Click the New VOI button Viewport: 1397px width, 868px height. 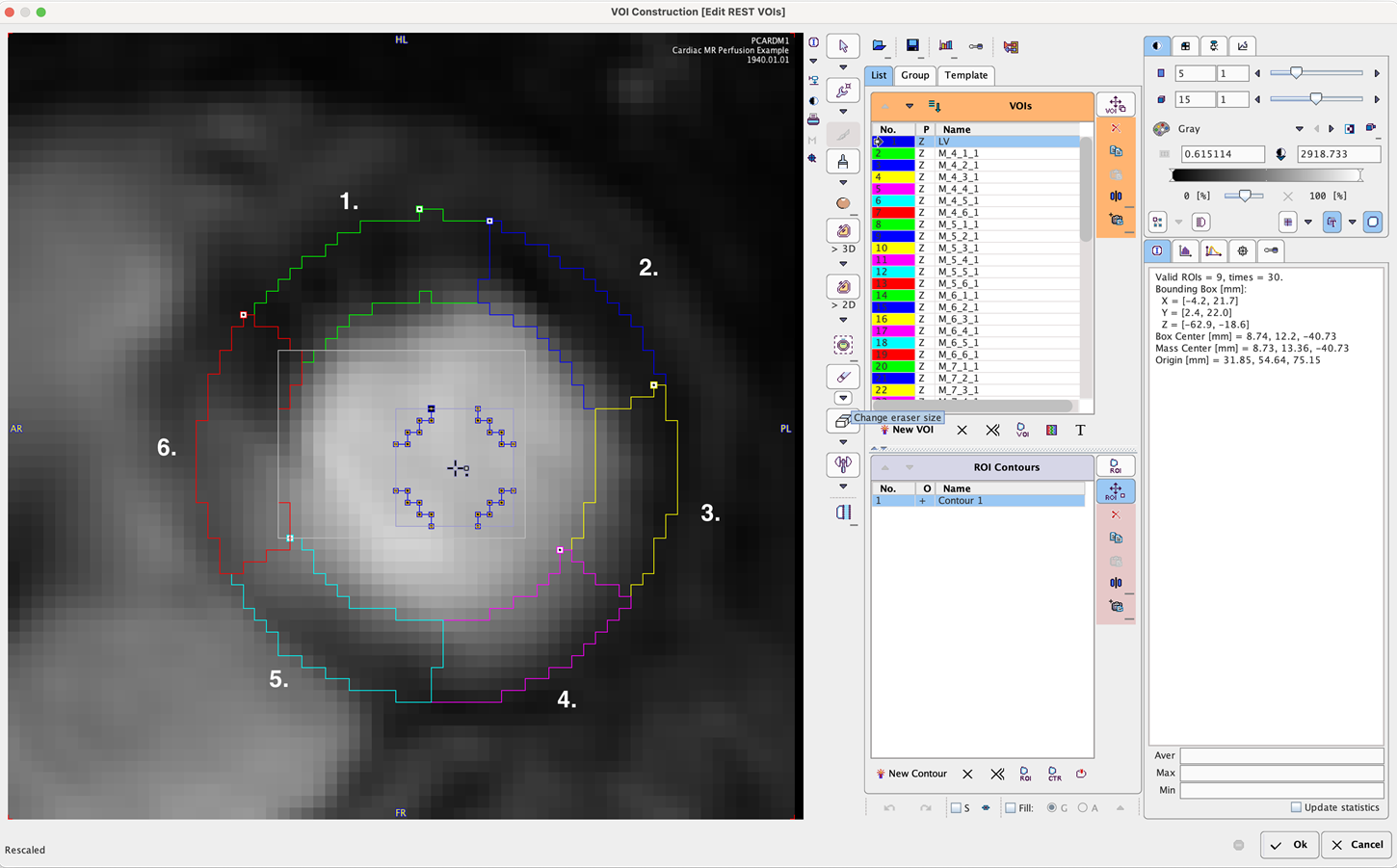coord(906,430)
